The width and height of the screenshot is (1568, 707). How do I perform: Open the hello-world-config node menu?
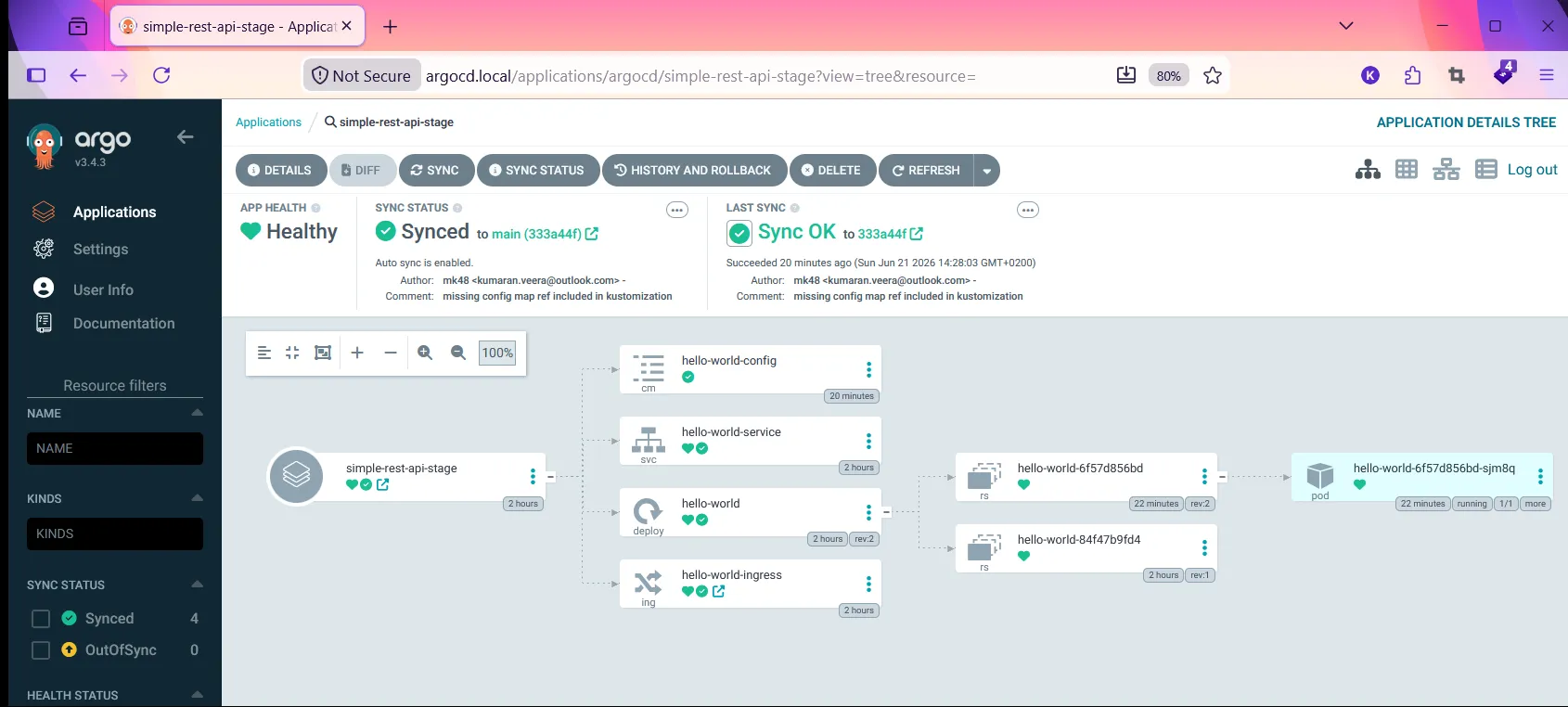coord(868,369)
